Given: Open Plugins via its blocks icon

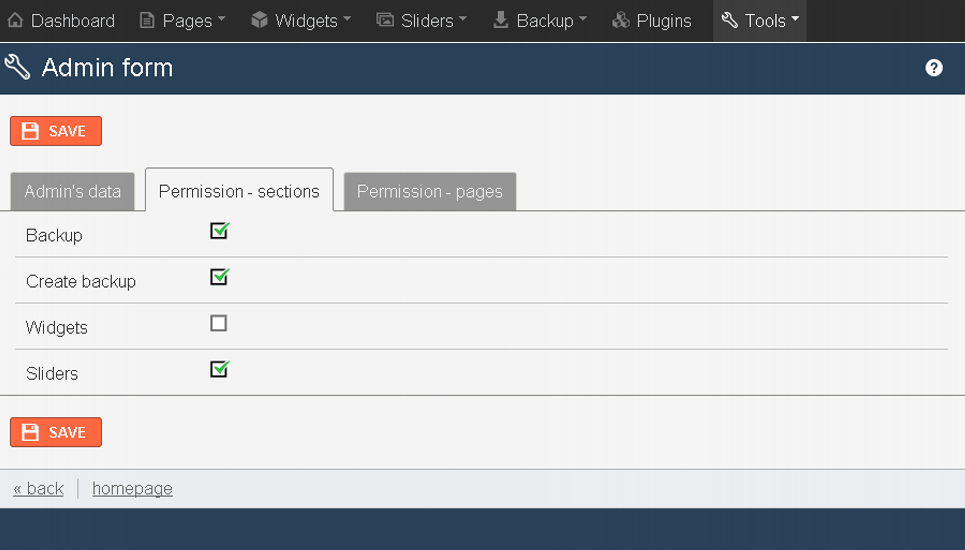Looking at the screenshot, I should pyautogui.click(x=621, y=20).
